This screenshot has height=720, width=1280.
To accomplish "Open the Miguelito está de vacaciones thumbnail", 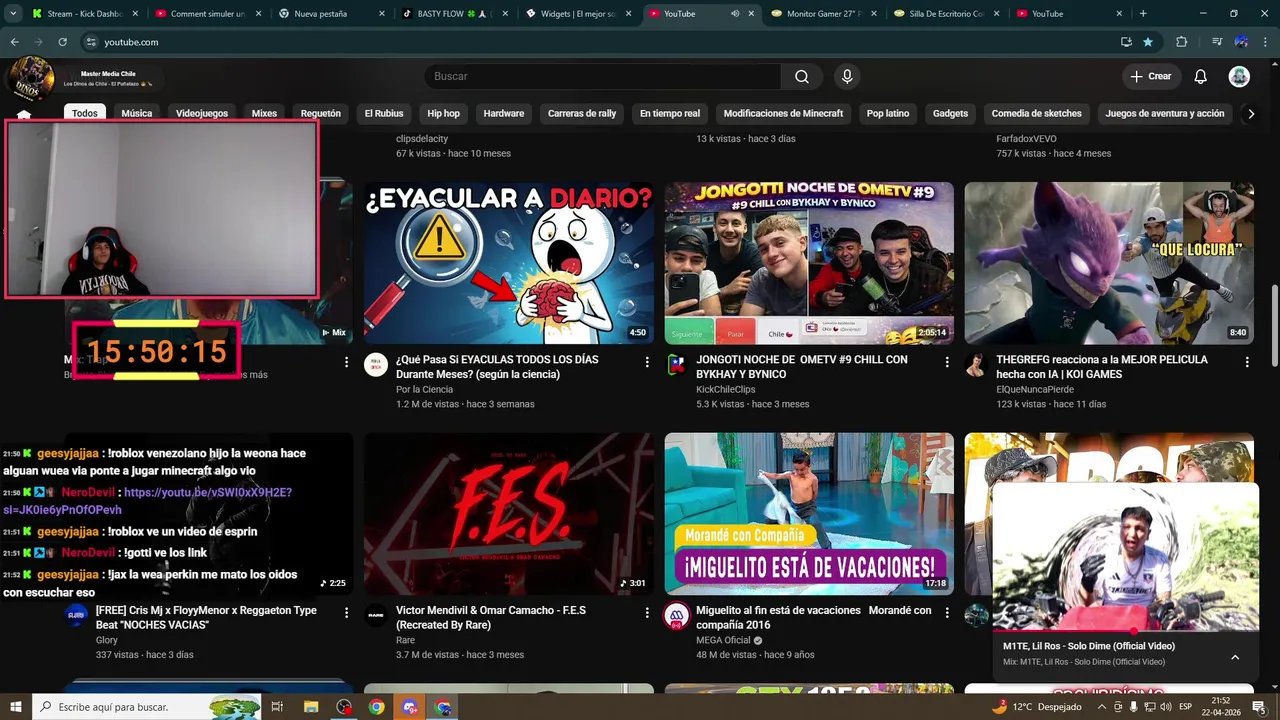I will pyautogui.click(x=809, y=514).
